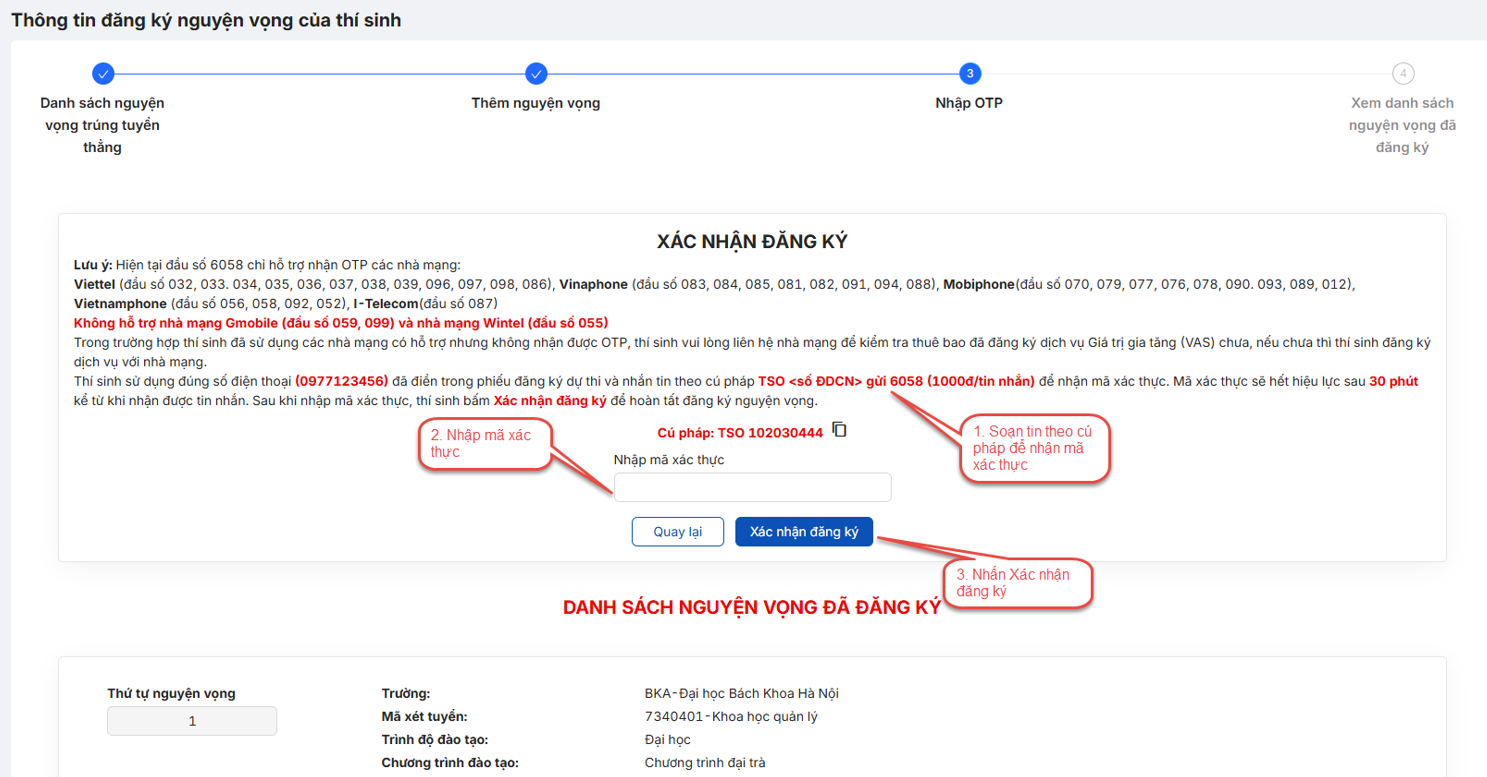Open the Xem danh sách nguyện vọng đã đăng ký label

click(x=1403, y=125)
